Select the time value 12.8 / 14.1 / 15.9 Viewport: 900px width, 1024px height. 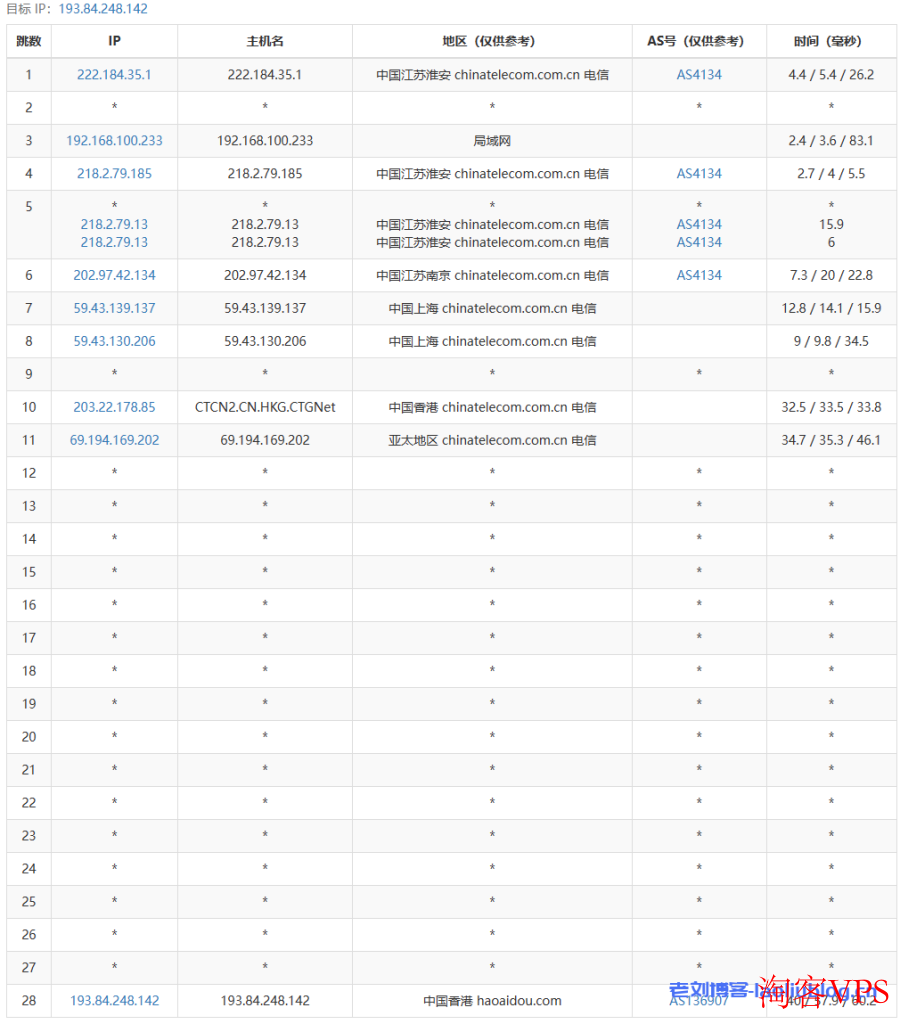pyautogui.click(x=831, y=308)
